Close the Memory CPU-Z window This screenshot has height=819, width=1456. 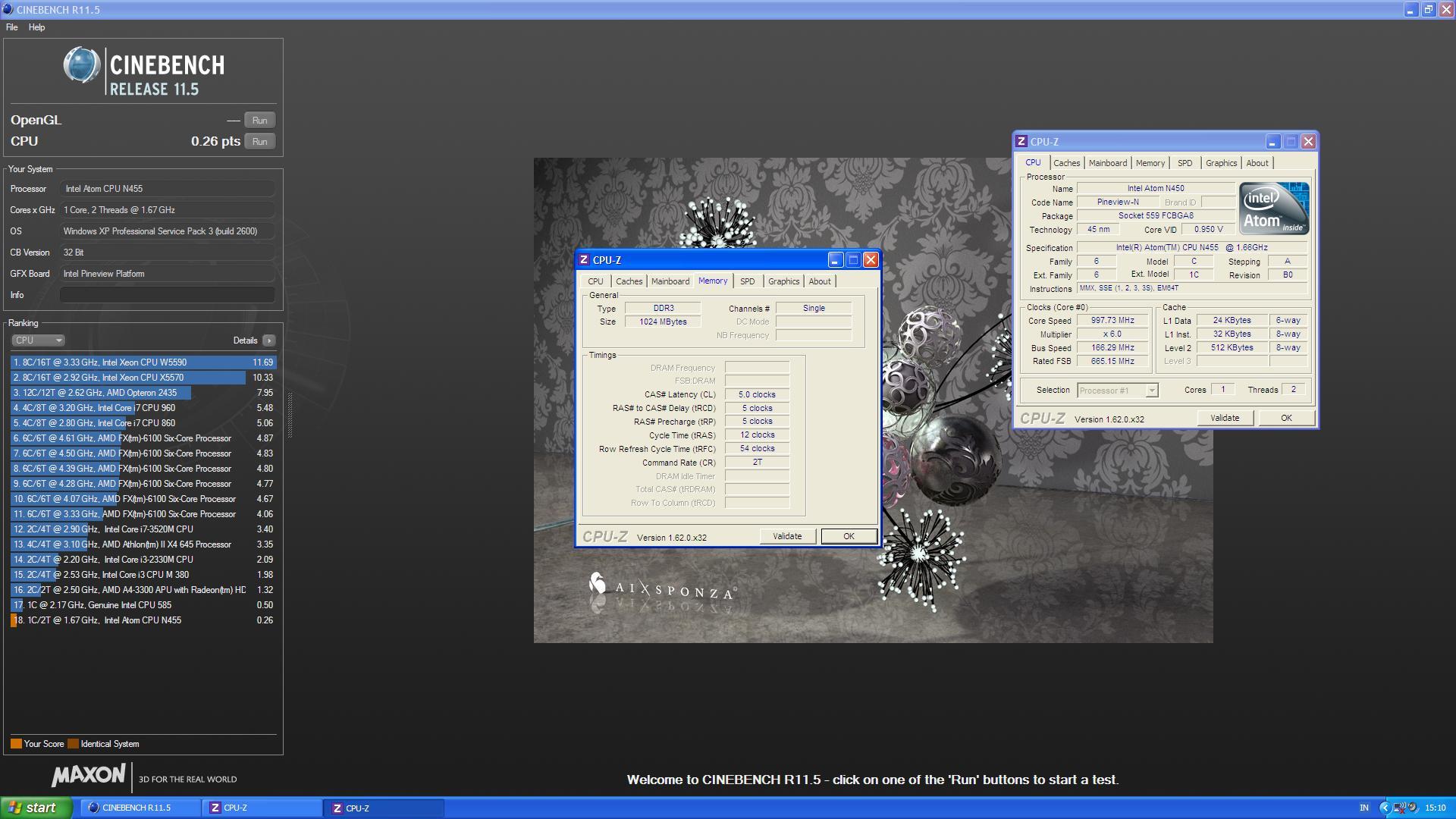point(871,260)
